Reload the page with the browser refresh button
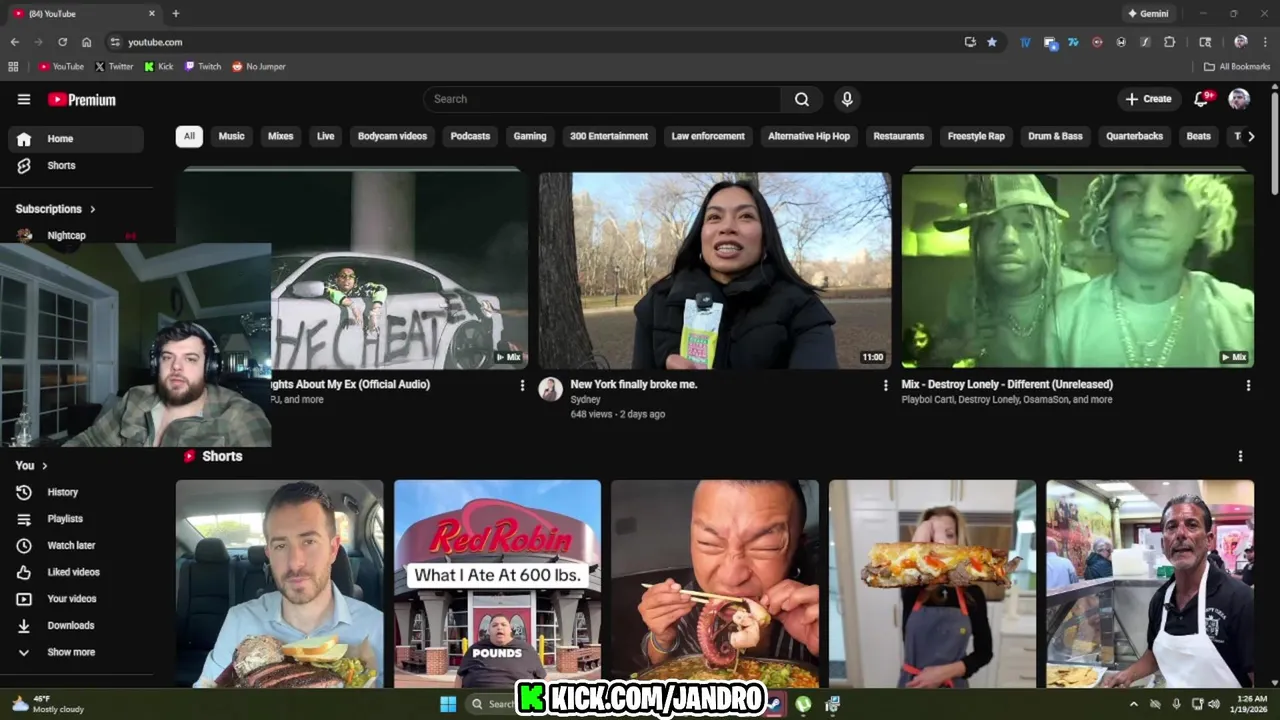 tap(62, 42)
